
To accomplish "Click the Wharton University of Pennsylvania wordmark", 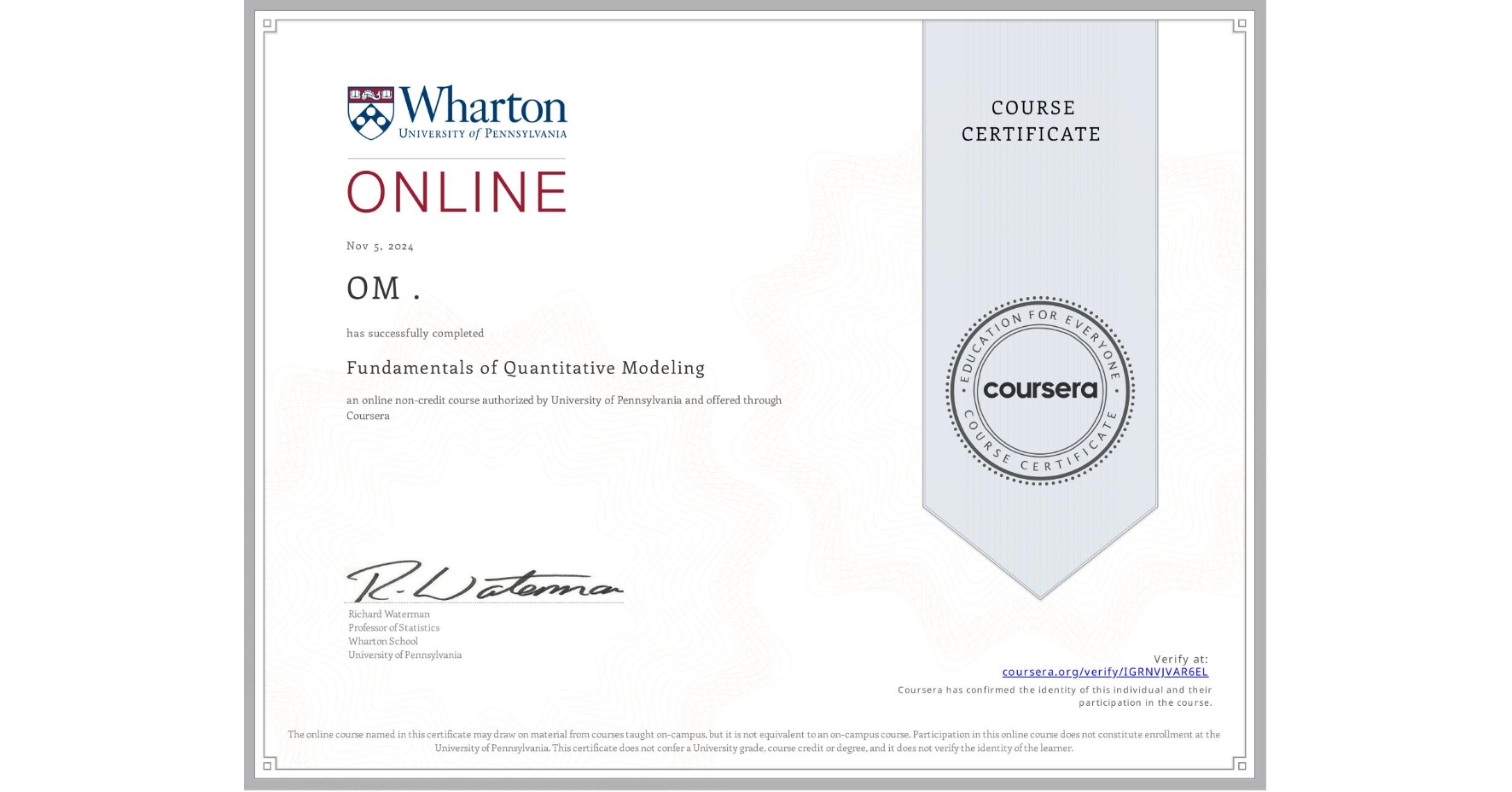I will coord(482,111).
